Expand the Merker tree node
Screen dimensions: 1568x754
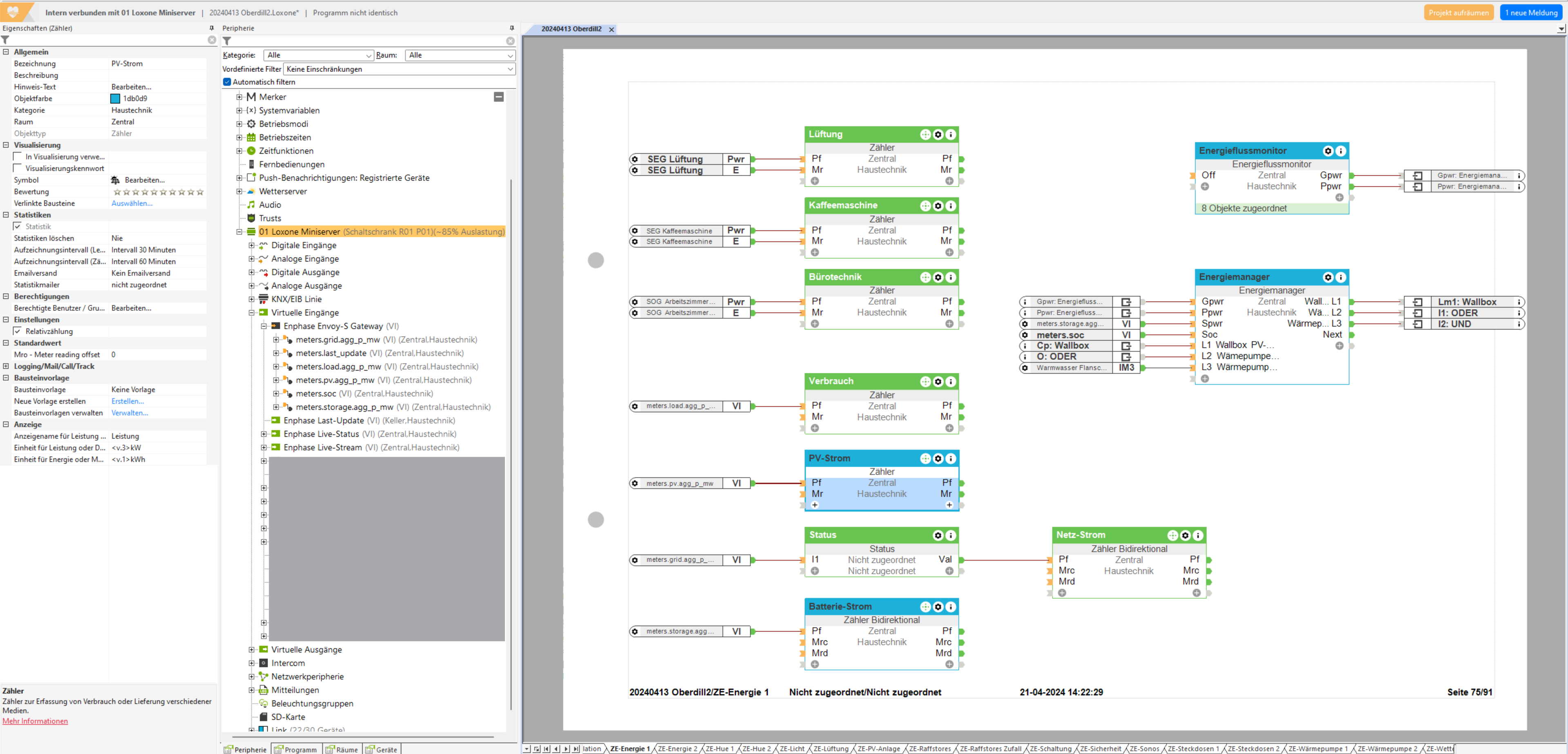(x=239, y=97)
